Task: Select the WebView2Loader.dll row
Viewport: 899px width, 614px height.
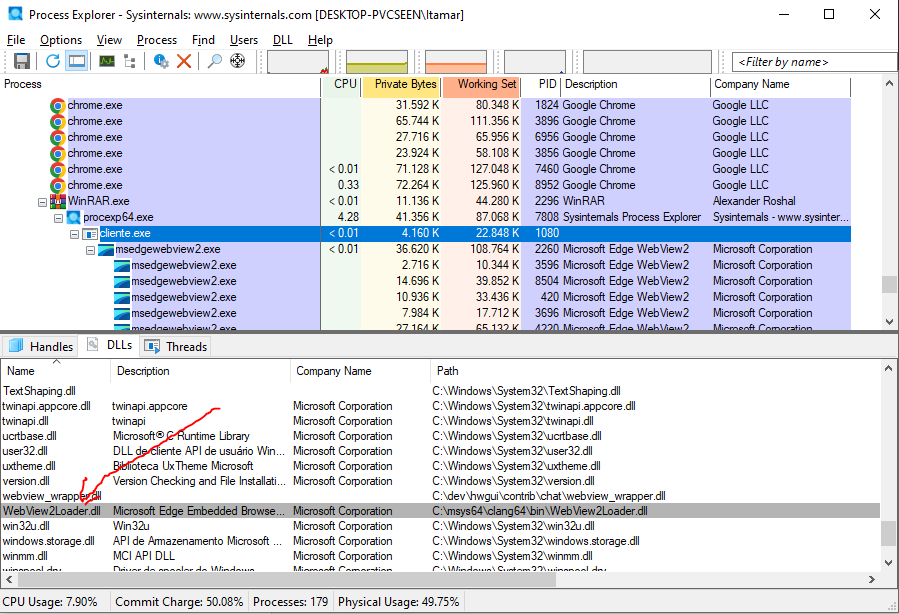Action: pos(440,511)
